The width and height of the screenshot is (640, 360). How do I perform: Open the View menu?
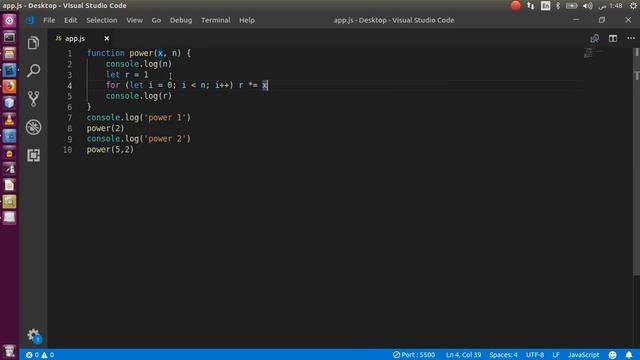point(134,20)
